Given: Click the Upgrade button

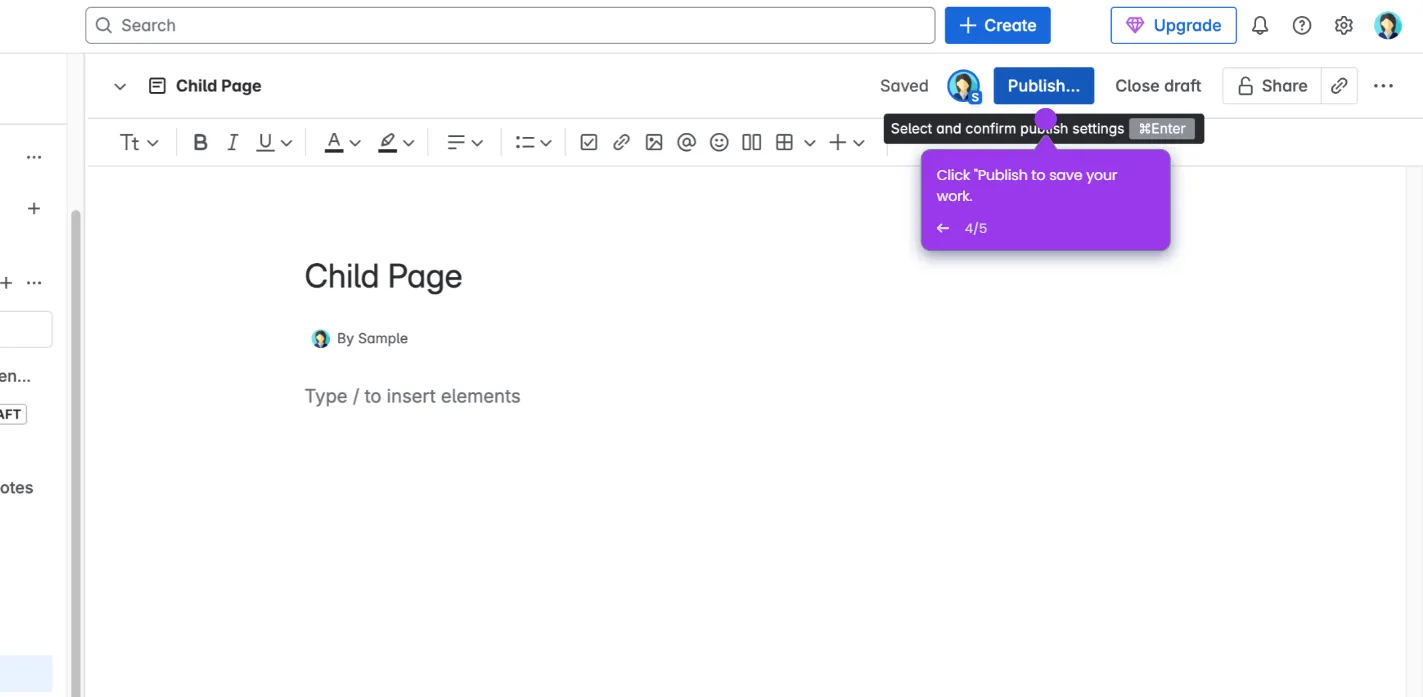Looking at the screenshot, I should [1174, 25].
